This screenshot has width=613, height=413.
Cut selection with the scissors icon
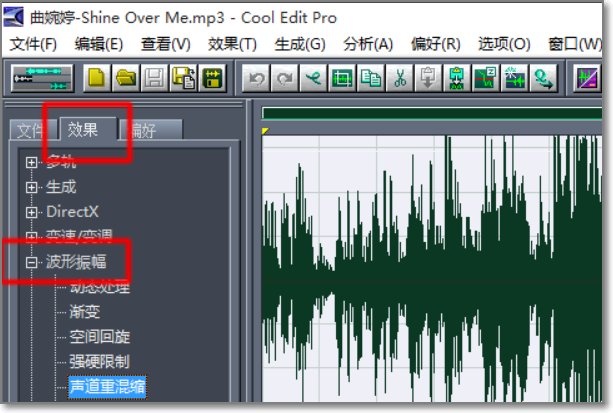400,78
